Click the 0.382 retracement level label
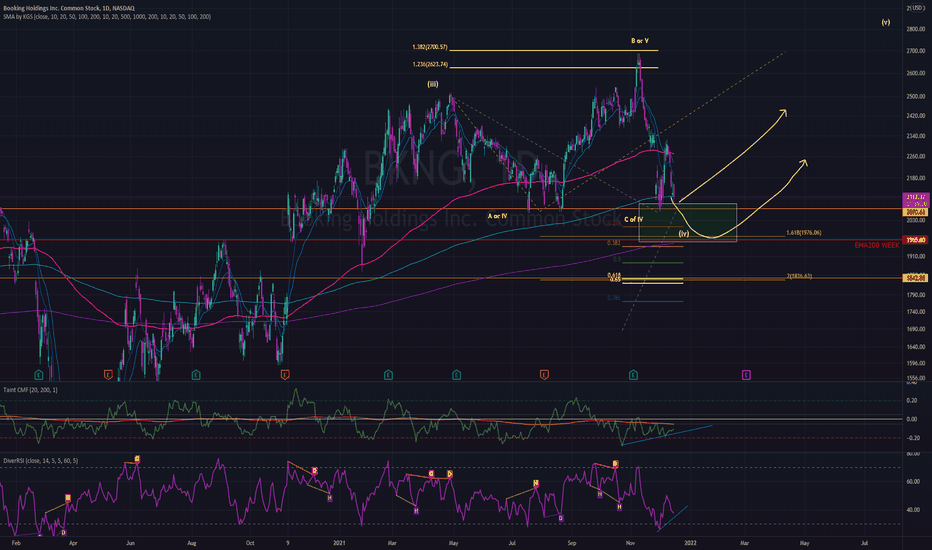This screenshot has width=932, height=550. (x=614, y=243)
